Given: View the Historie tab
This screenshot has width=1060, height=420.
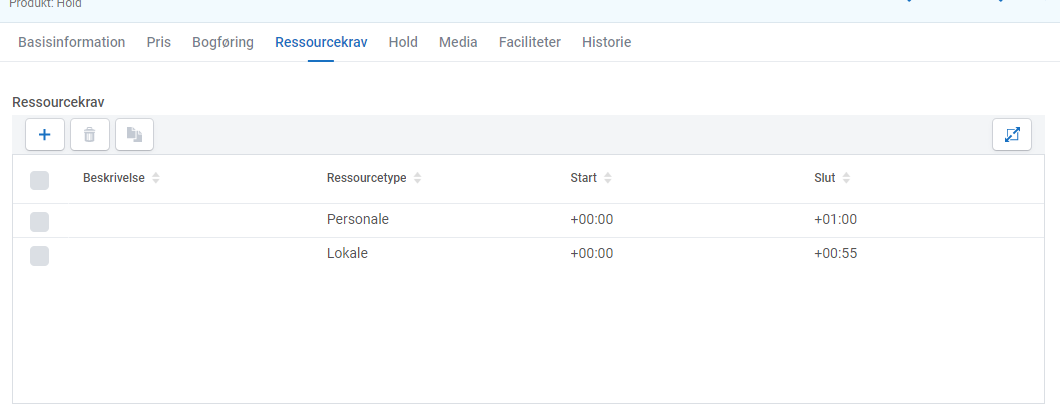Looking at the screenshot, I should [606, 42].
